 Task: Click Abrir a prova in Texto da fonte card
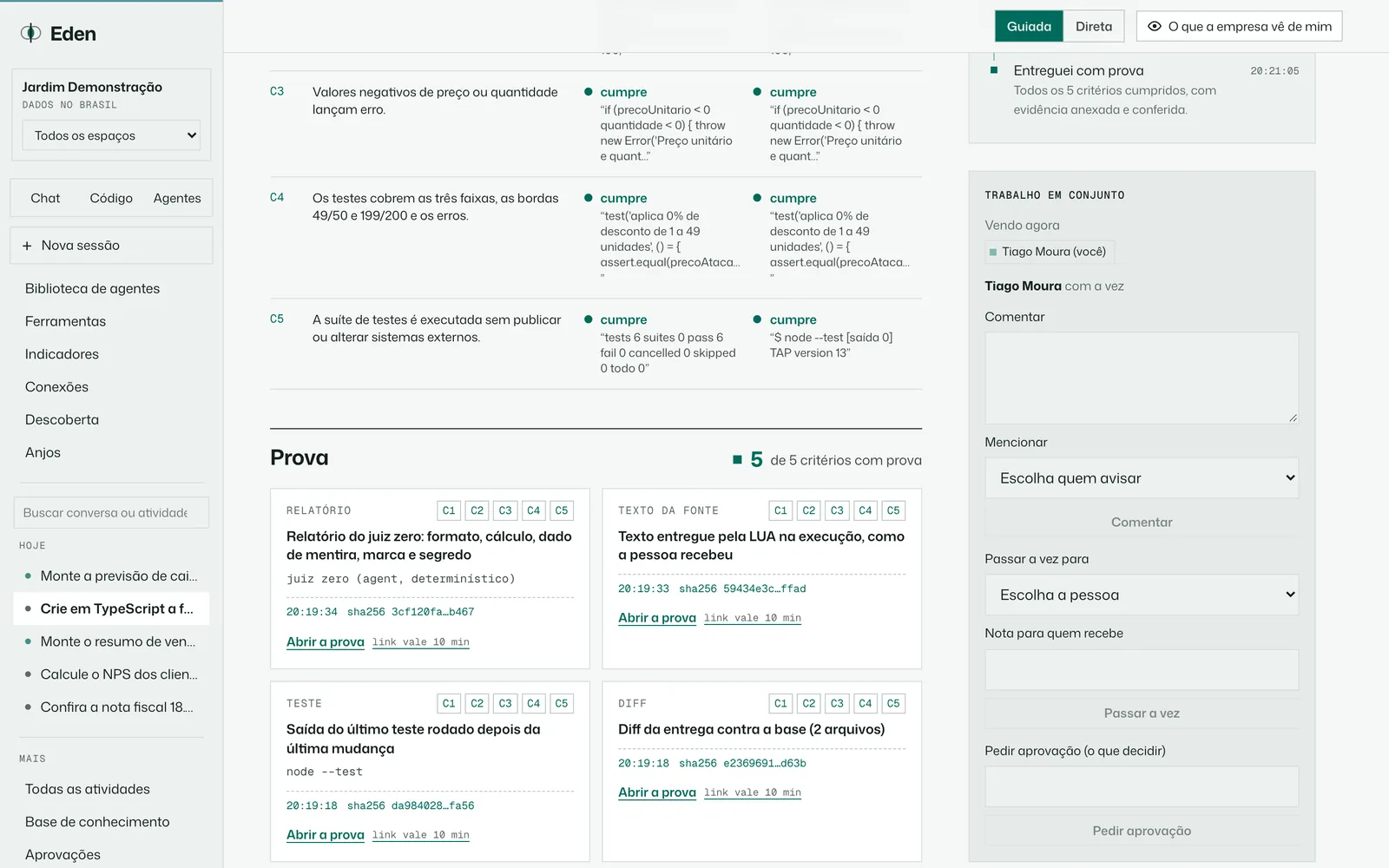(x=657, y=618)
